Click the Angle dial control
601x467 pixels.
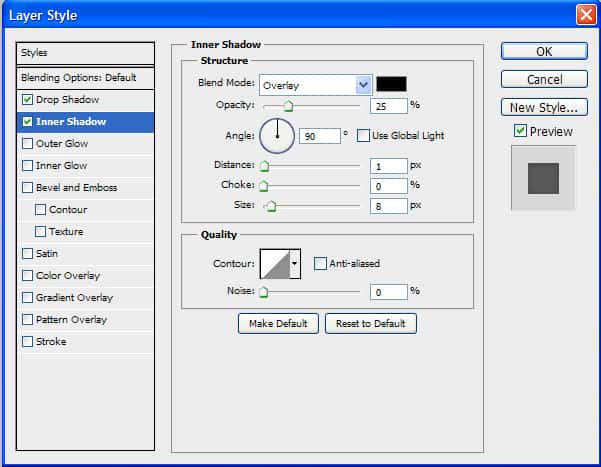pyautogui.click(x=277, y=133)
